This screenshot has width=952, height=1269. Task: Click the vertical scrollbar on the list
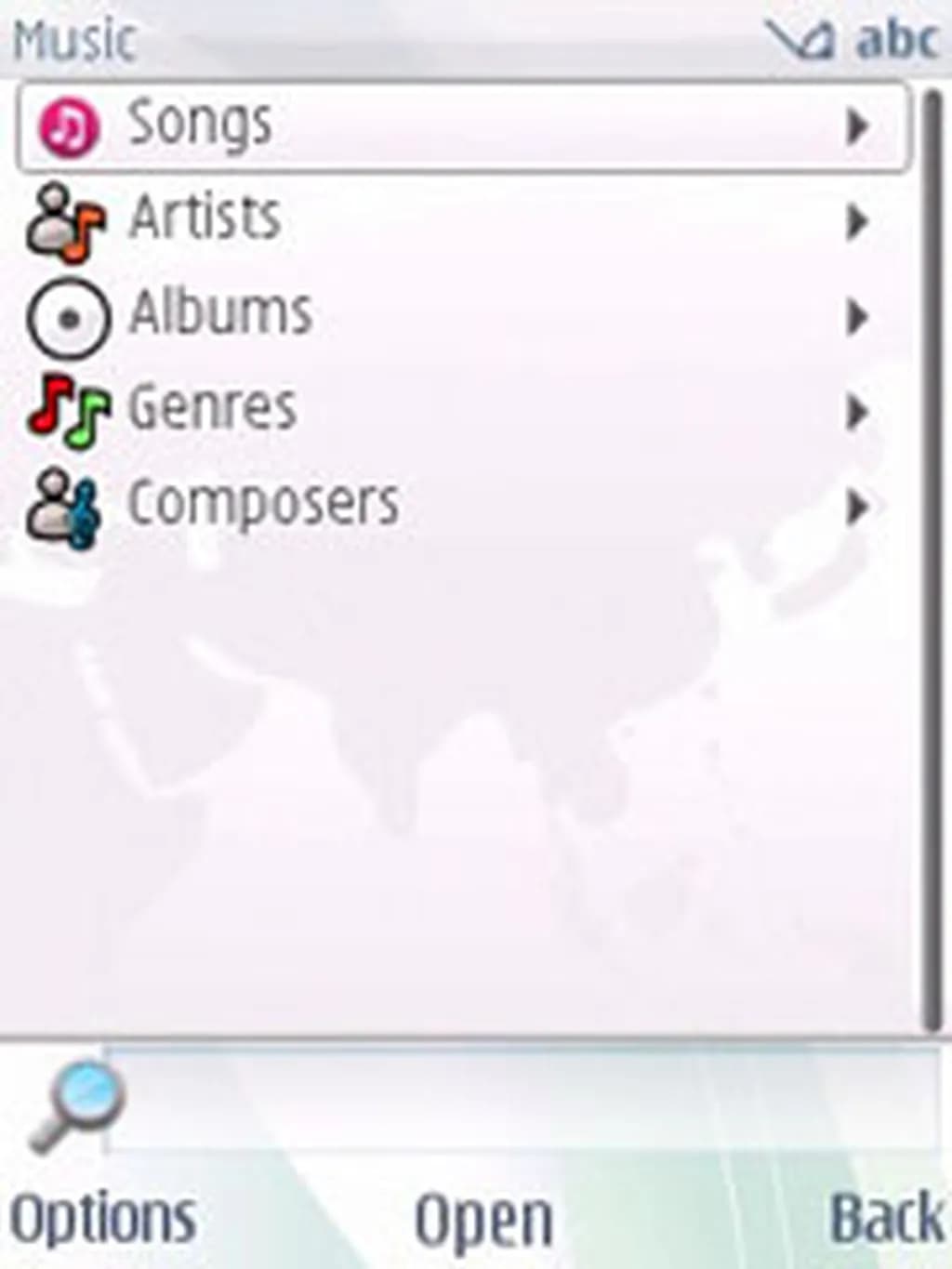coord(932,559)
